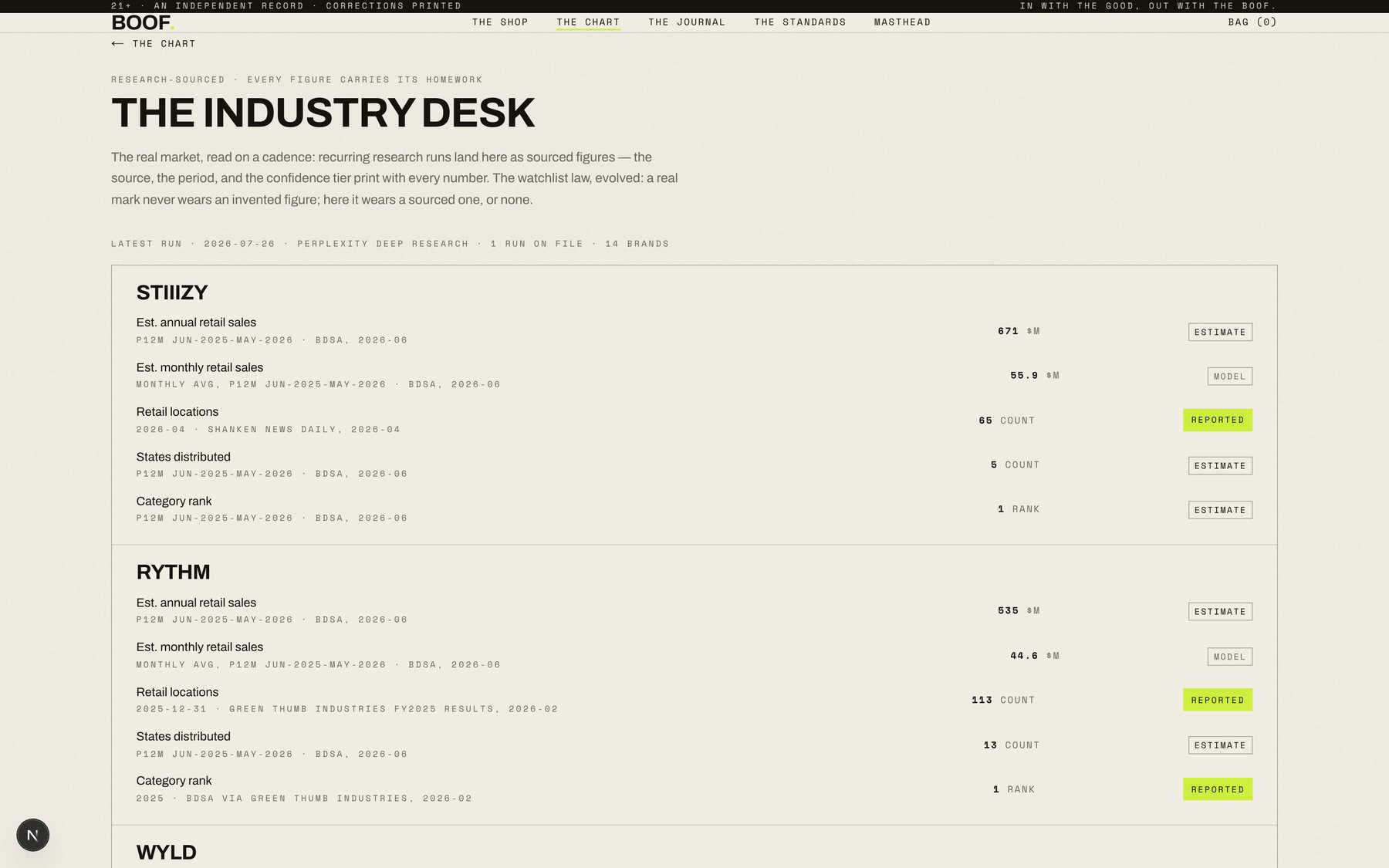Click the 113 COUNT value for RYTHM
Image resolution: width=1389 pixels, height=868 pixels.
(1003, 700)
